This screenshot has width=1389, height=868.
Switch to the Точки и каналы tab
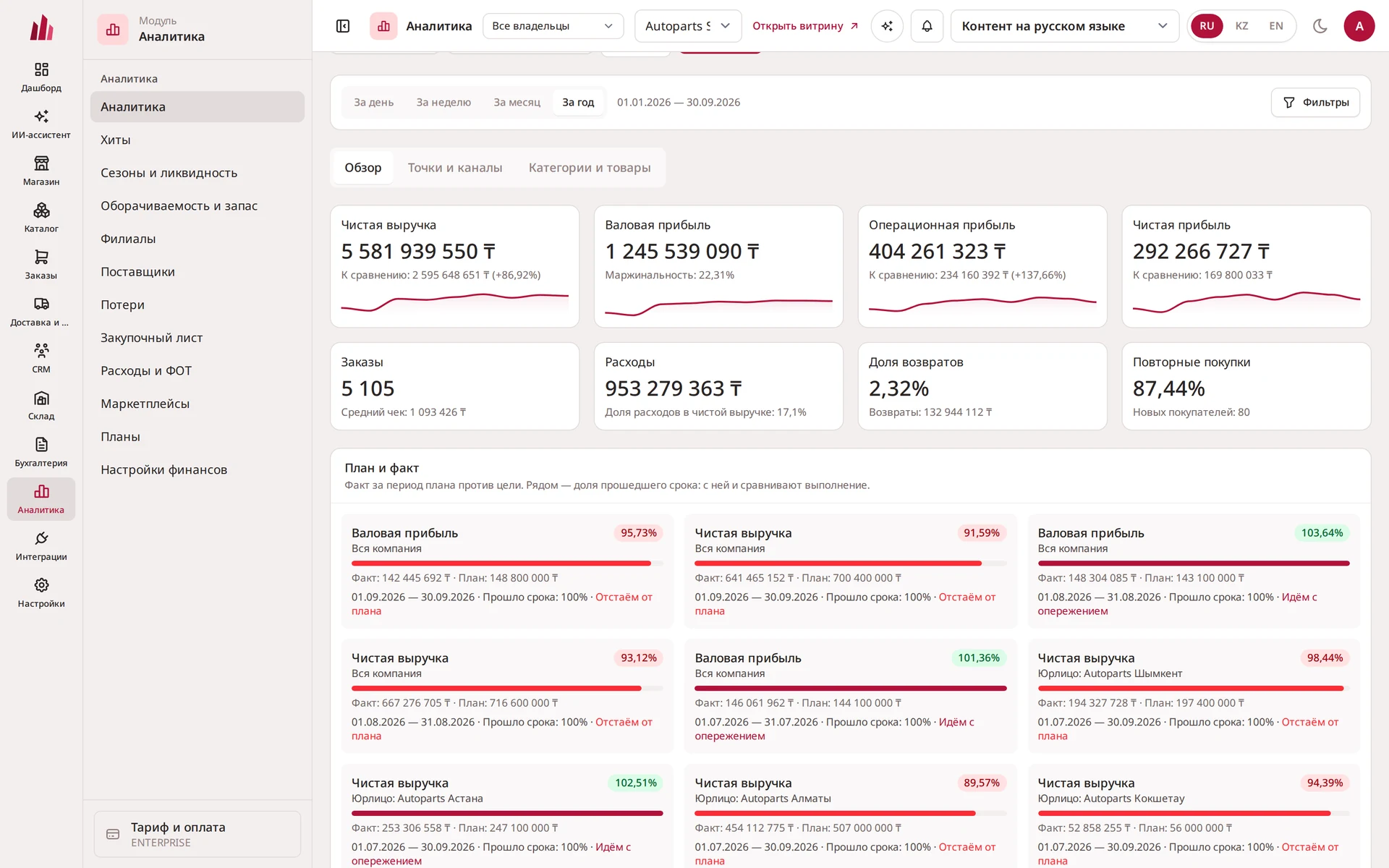pos(455,168)
